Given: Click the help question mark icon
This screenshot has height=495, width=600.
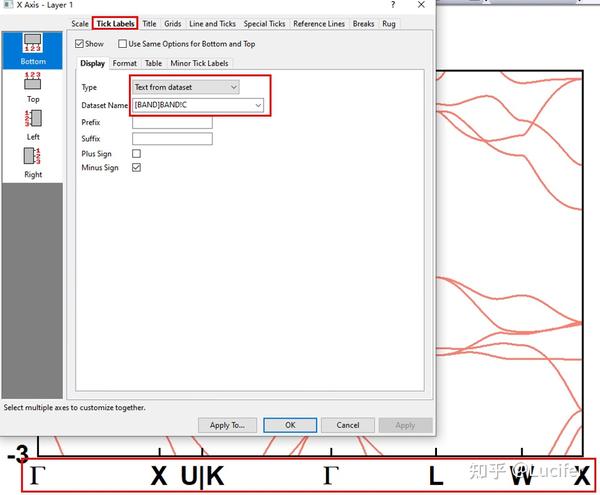Looking at the screenshot, I should click(x=393, y=5).
